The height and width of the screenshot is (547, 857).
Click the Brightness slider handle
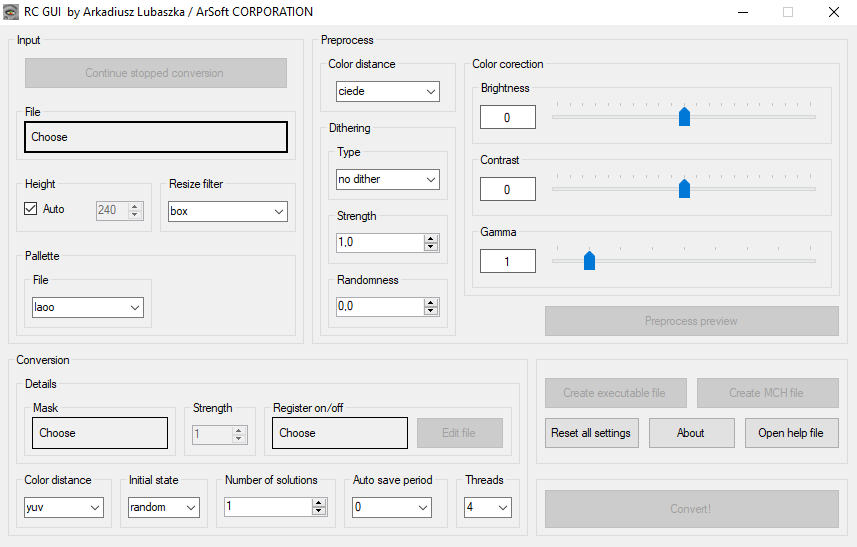pyautogui.click(x=684, y=117)
